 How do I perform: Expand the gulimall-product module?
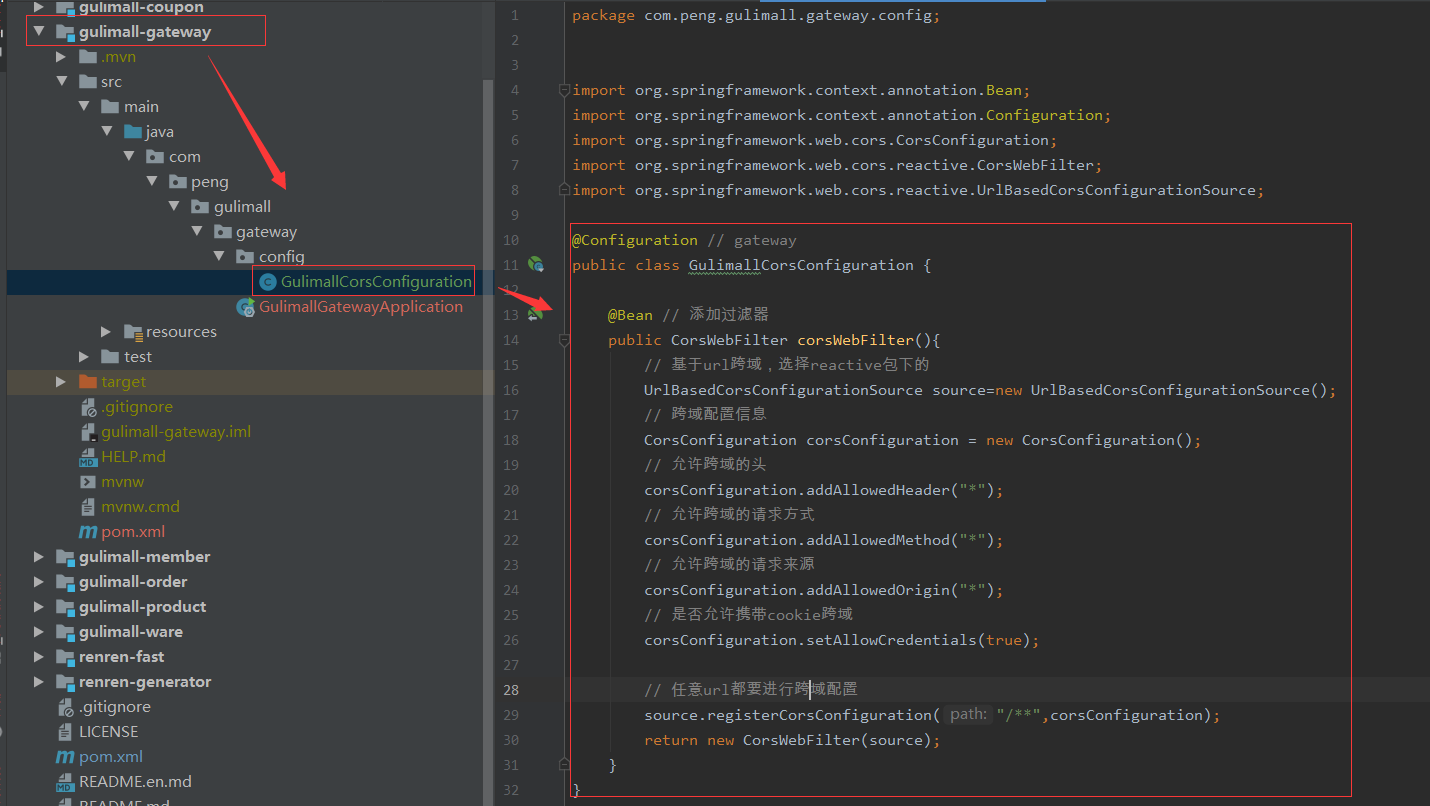(x=39, y=606)
